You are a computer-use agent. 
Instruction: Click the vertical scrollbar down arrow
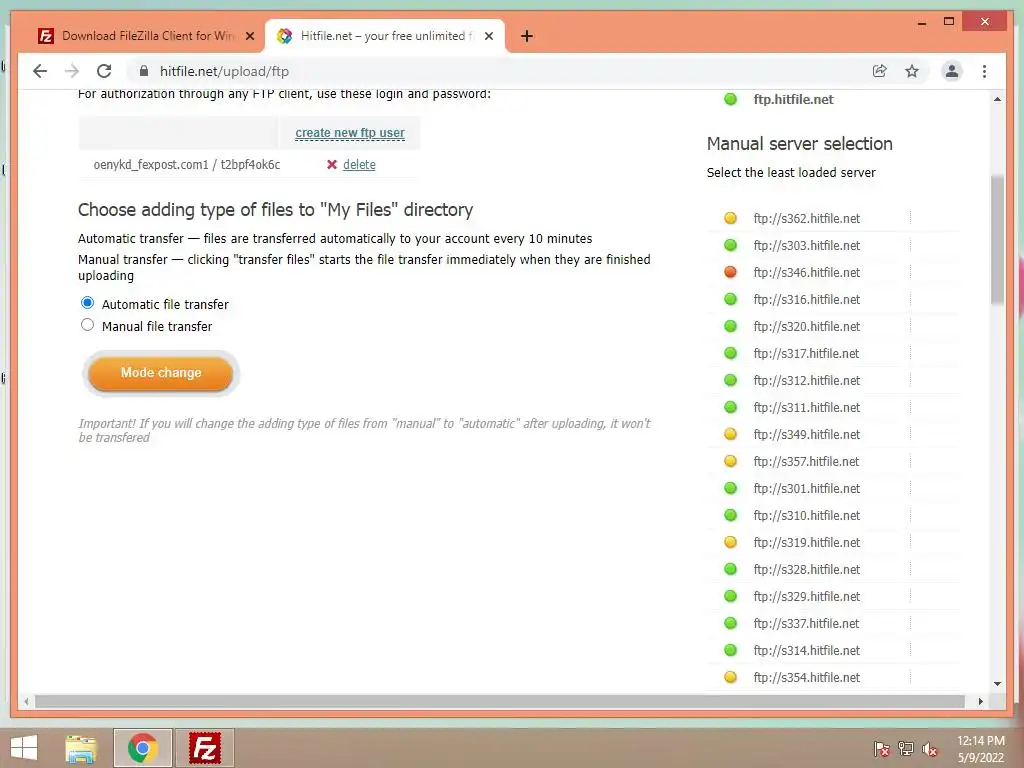tap(997, 684)
